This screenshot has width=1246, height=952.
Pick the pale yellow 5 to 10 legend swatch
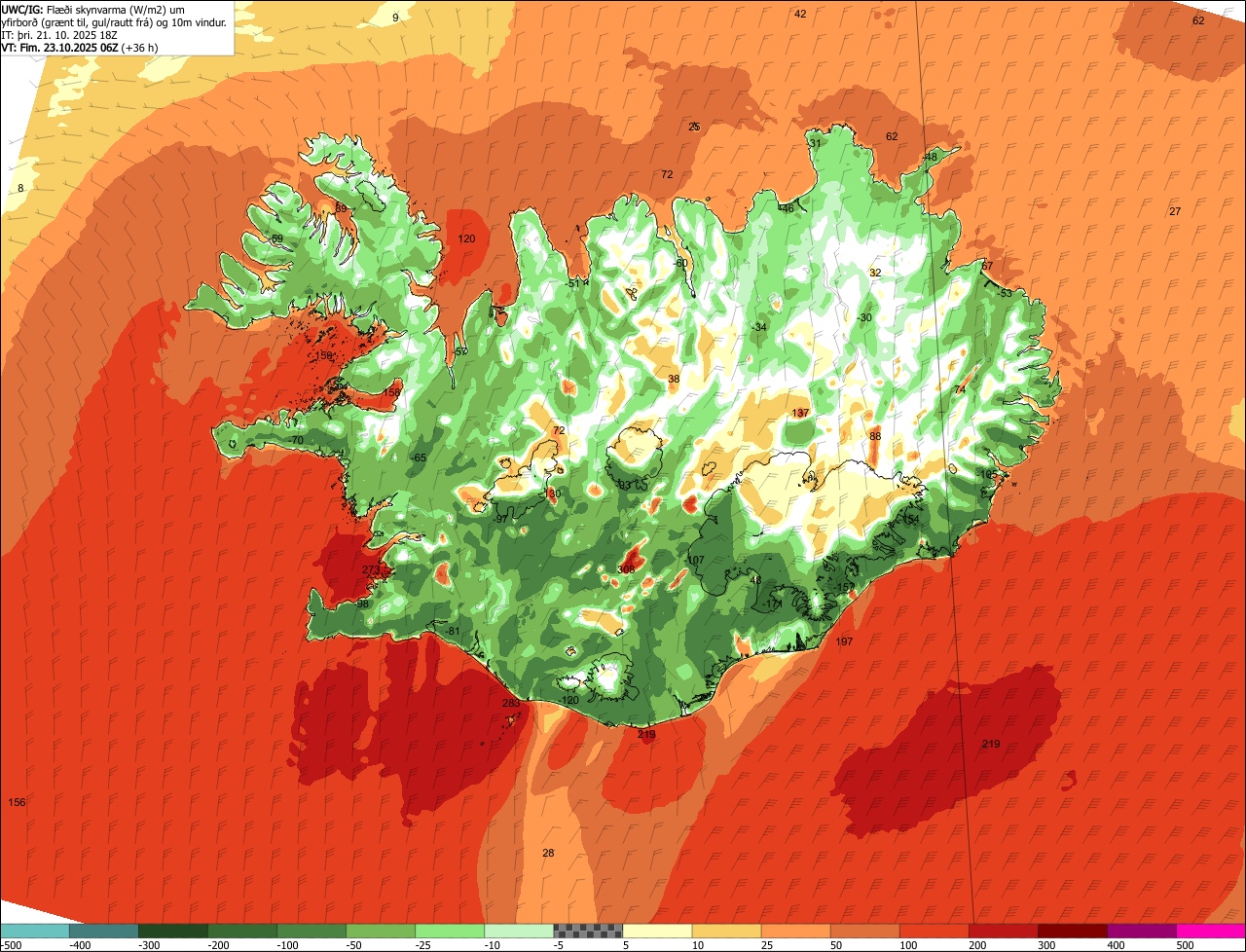pos(656,931)
